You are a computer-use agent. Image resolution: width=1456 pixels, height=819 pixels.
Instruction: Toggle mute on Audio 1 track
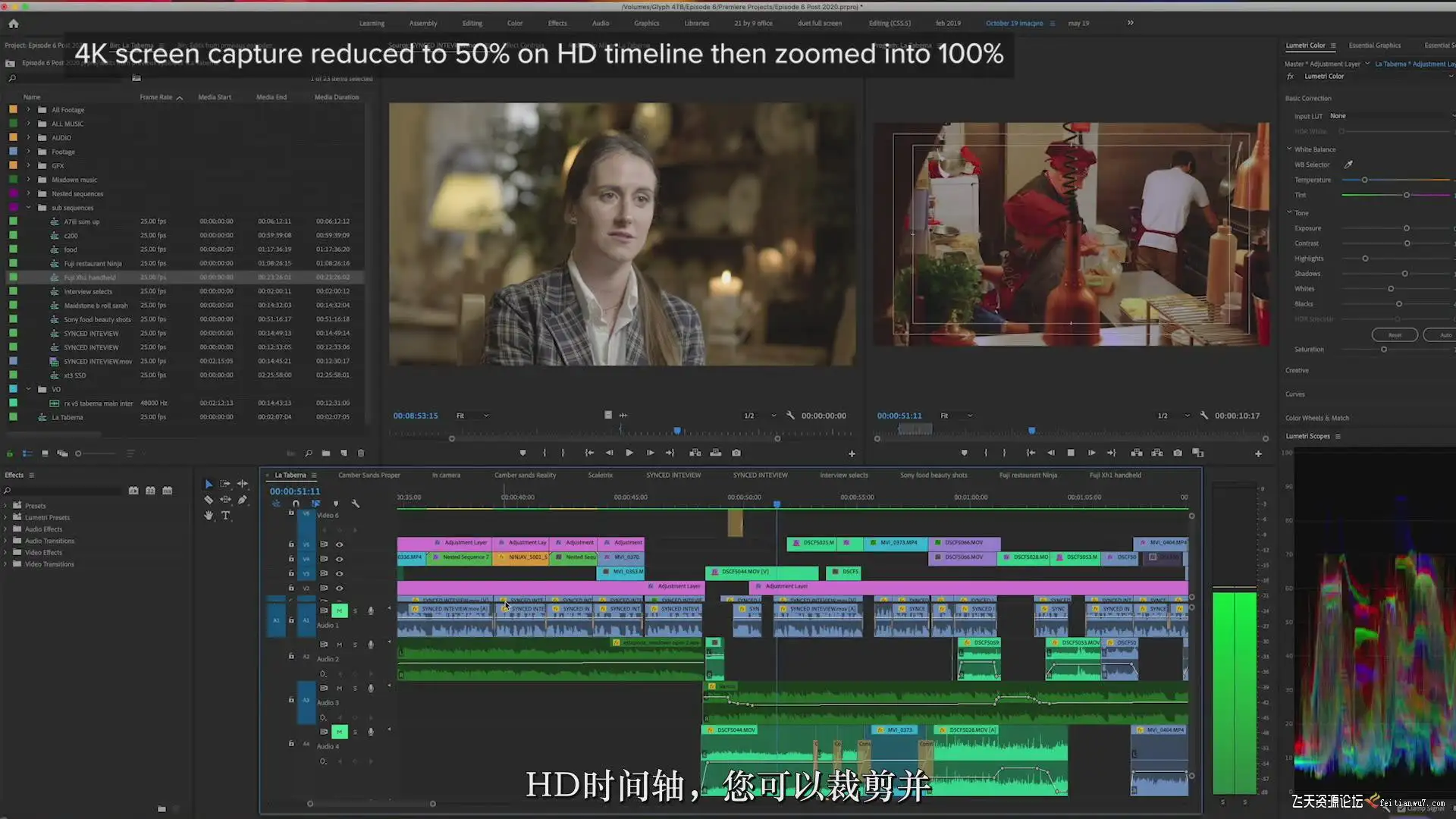coord(339,610)
